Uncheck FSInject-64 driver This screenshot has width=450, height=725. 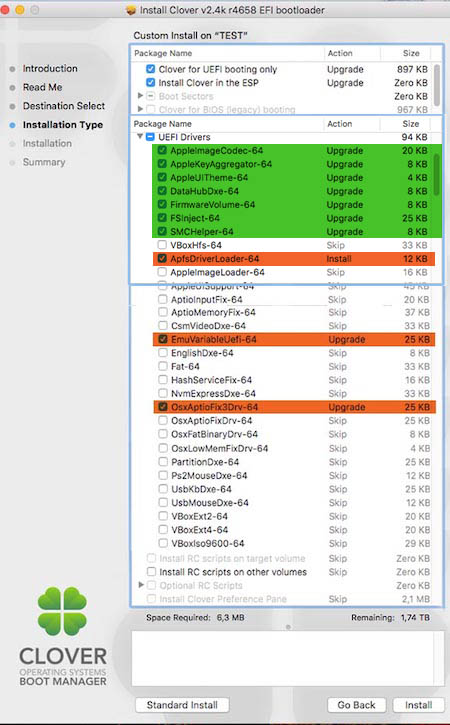click(x=162, y=217)
